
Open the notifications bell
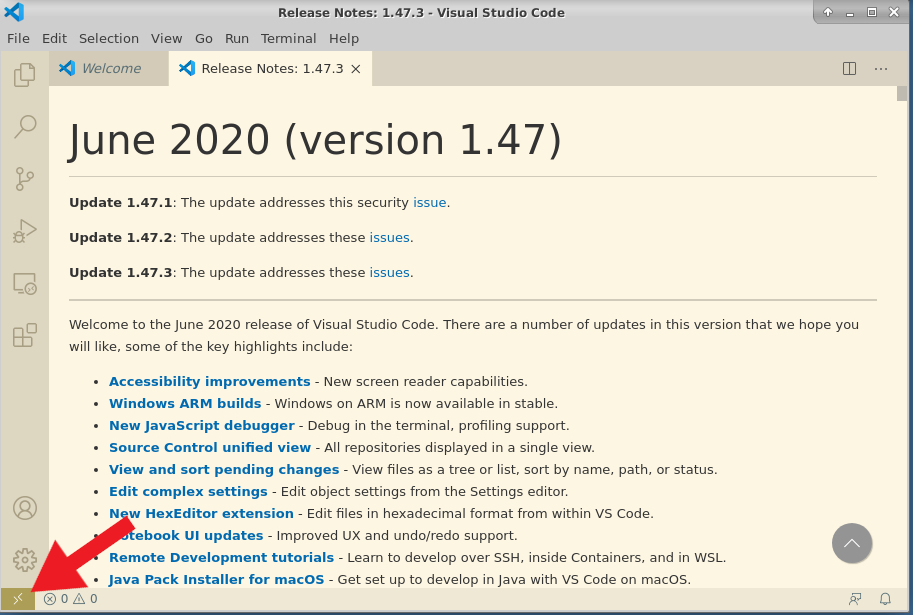click(x=885, y=599)
